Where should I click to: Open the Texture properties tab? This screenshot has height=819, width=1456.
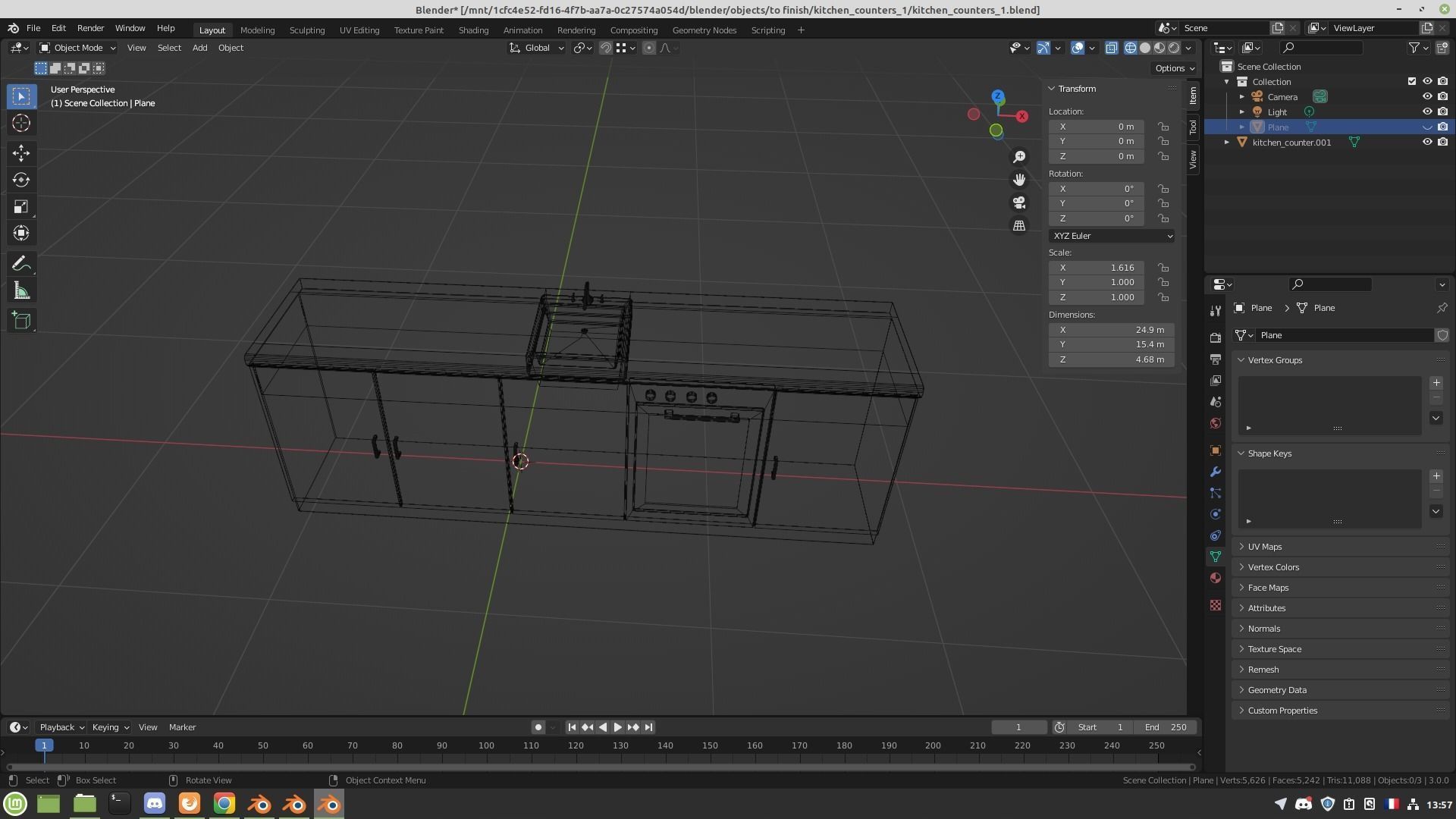pos(1216,605)
